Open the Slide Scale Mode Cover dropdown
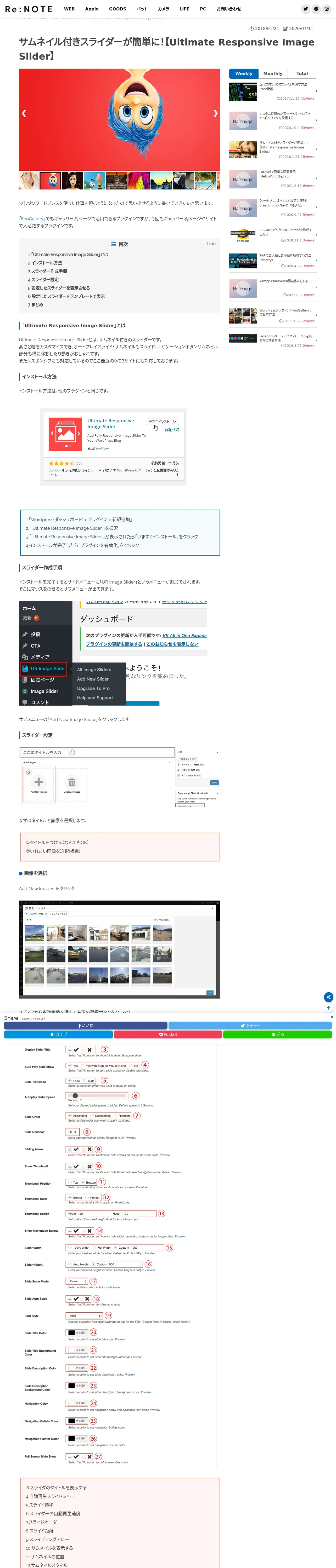Screen dimensions: 336x1568 point(77,1281)
